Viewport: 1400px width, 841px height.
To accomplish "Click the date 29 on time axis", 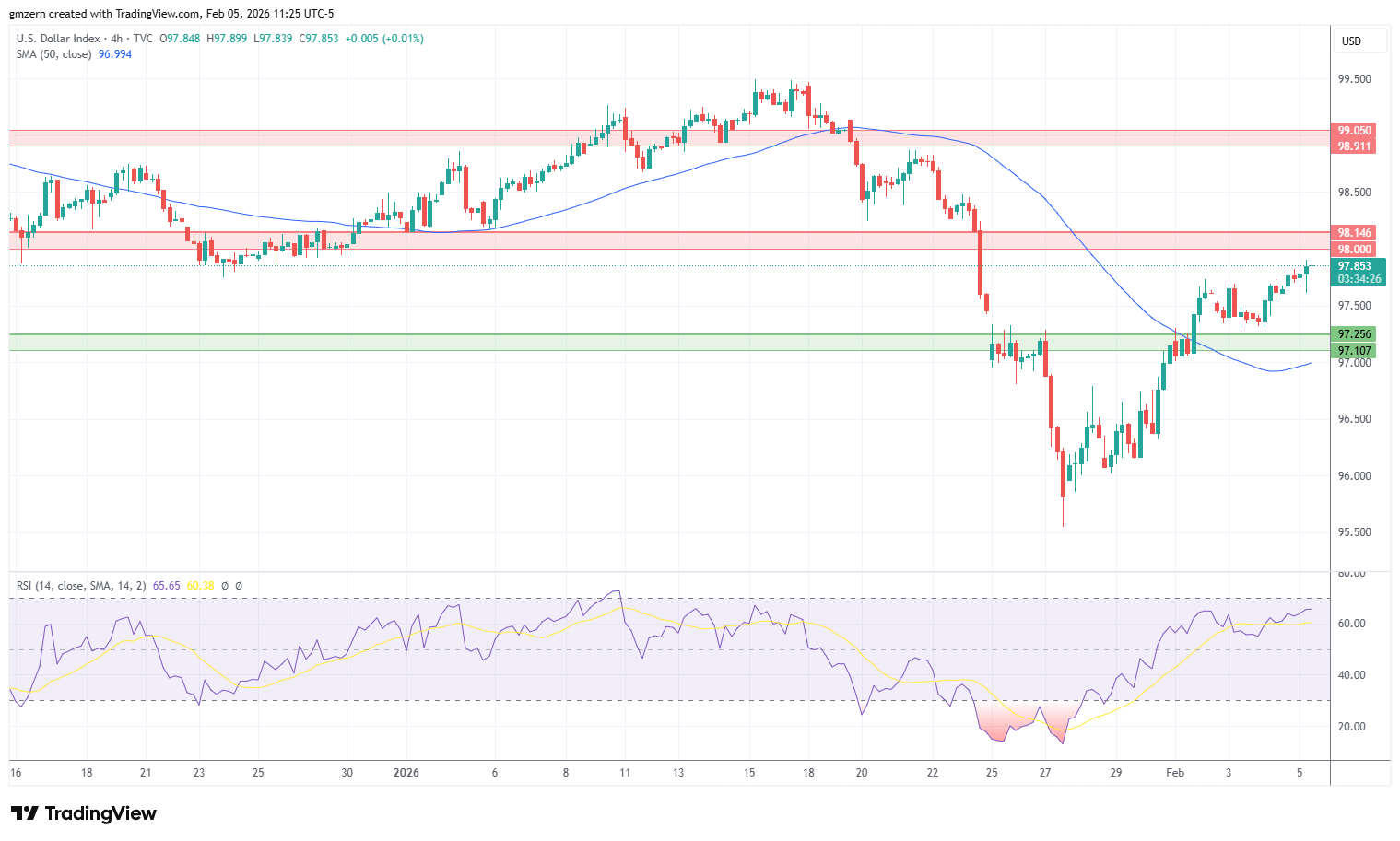I will (x=1116, y=773).
